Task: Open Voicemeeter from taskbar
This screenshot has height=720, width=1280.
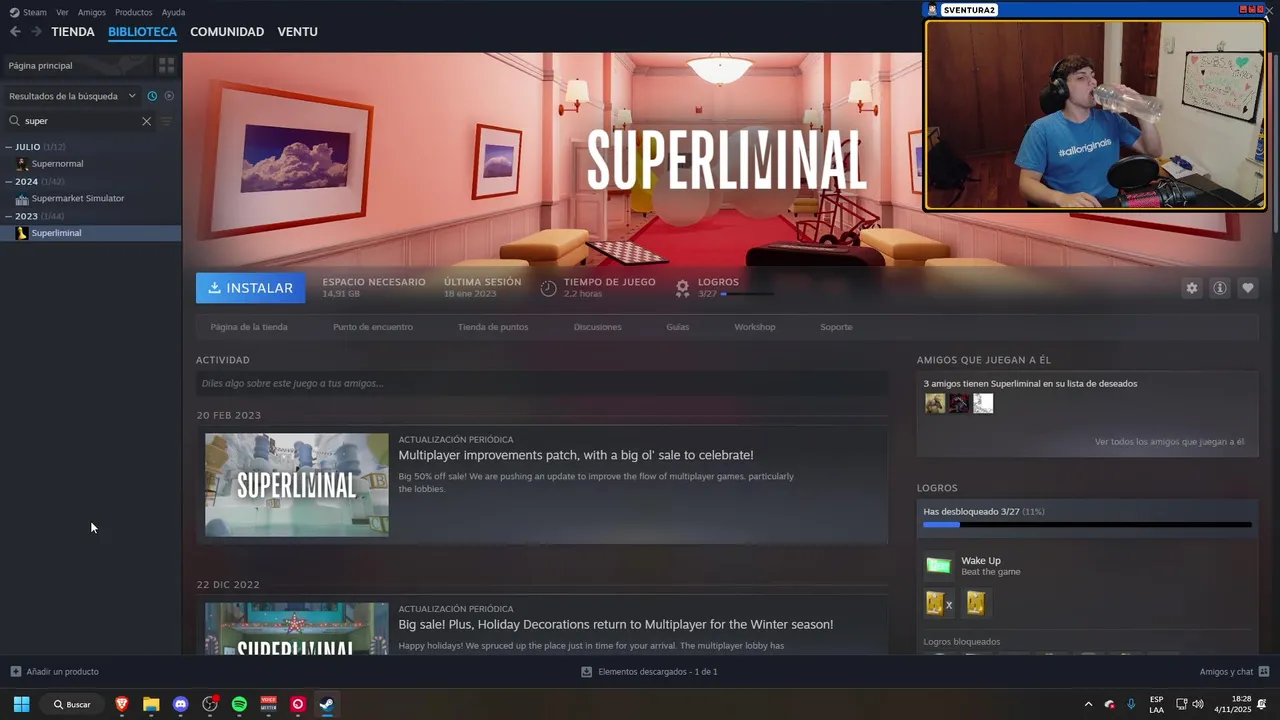Action: [268, 704]
